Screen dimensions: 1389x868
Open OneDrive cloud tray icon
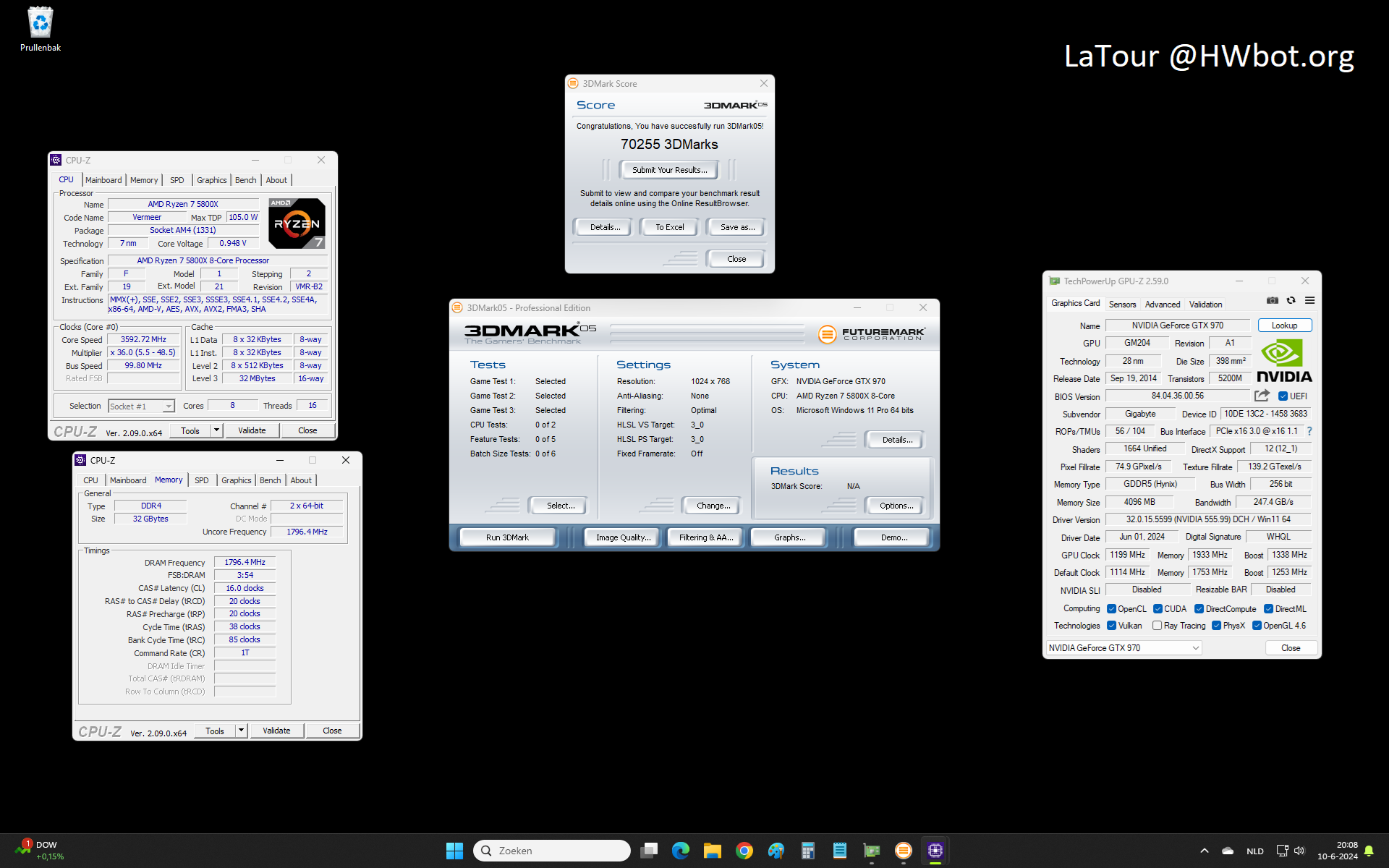pyautogui.click(x=1228, y=851)
